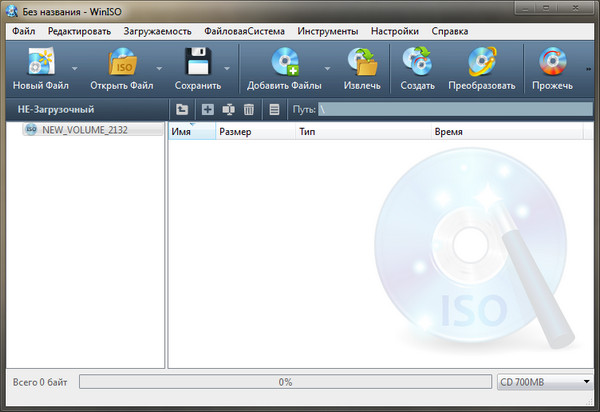Click the Создать image icon
The image size is (600, 412).
417,63
